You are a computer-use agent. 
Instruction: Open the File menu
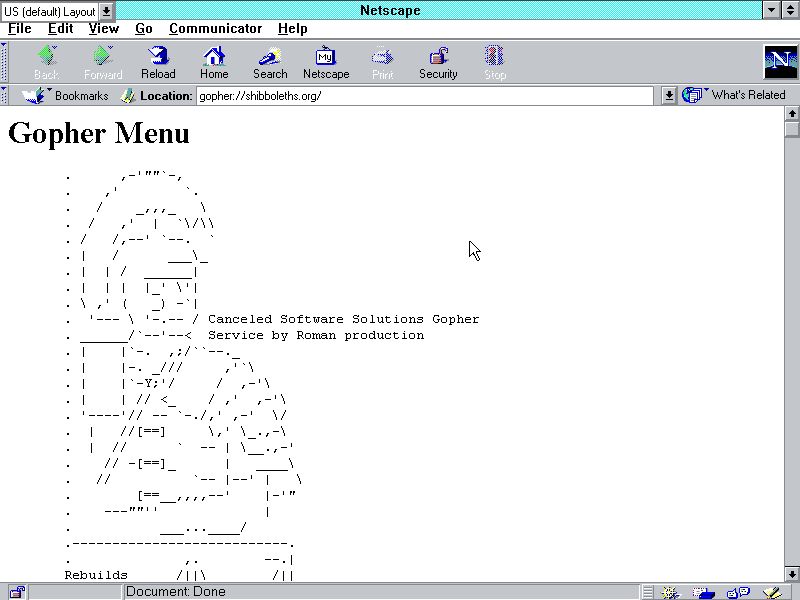point(20,29)
